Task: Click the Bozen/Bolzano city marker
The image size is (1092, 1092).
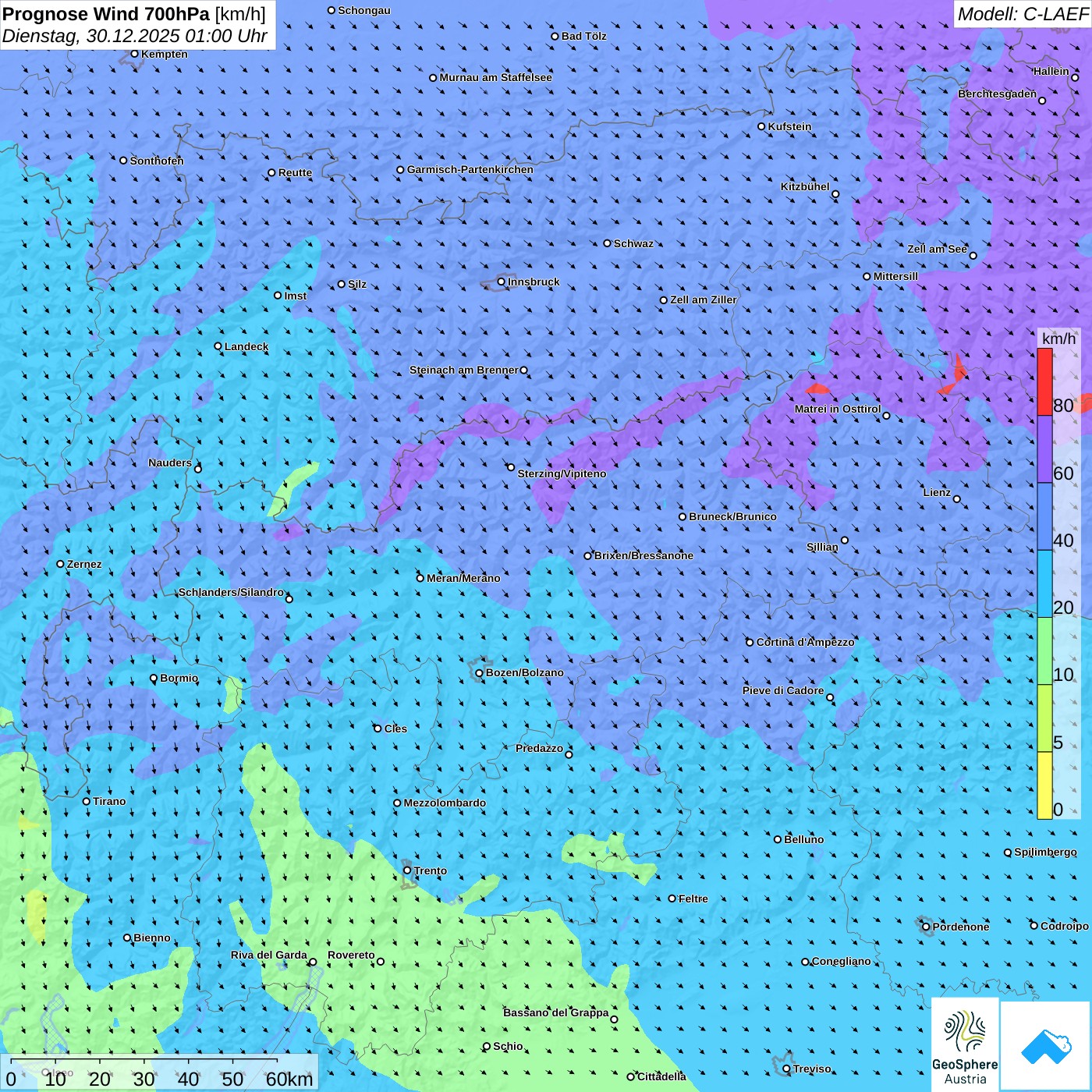Action: click(x=480, y=673)
